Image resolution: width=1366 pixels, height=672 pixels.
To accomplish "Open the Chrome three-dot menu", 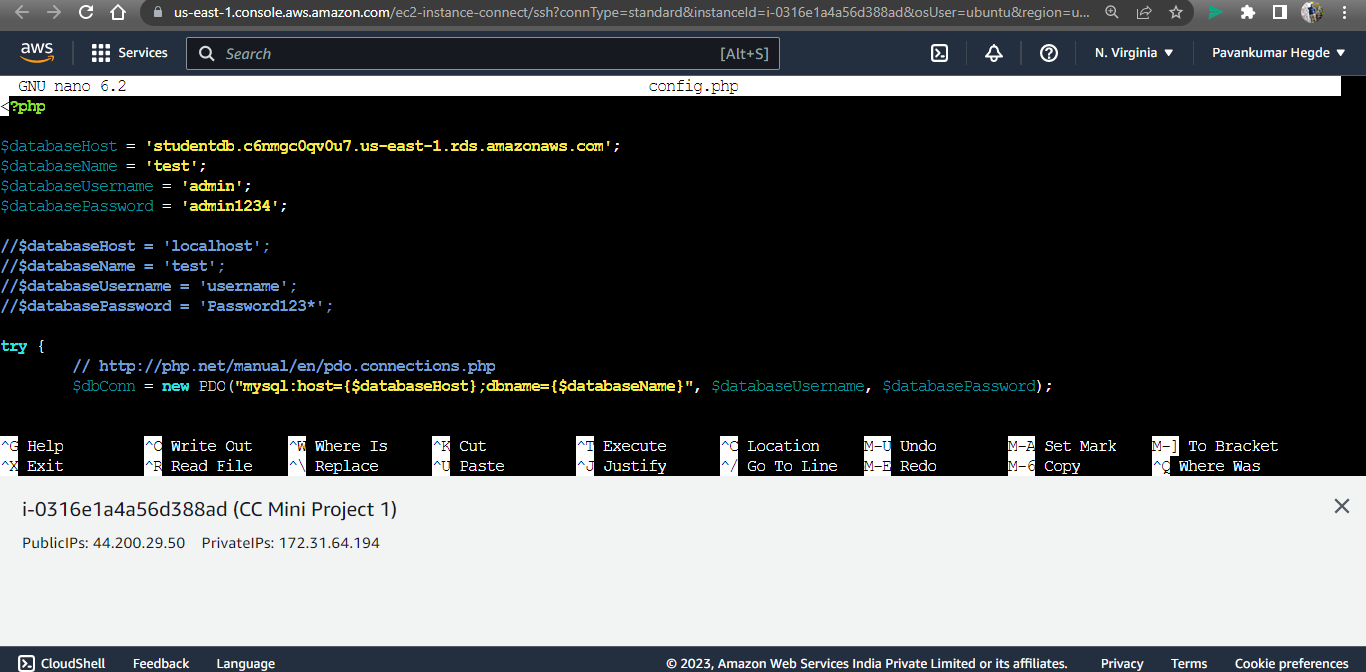I will [x=1346, y=13].
